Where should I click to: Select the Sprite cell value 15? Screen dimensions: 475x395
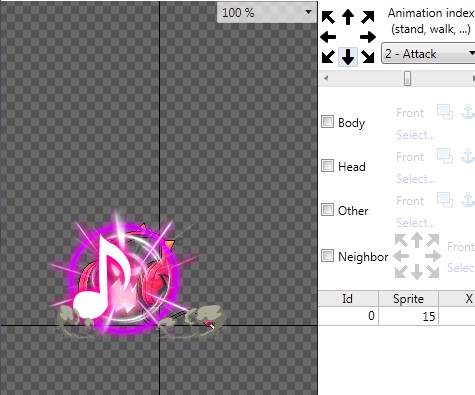(x=408, y=316)
